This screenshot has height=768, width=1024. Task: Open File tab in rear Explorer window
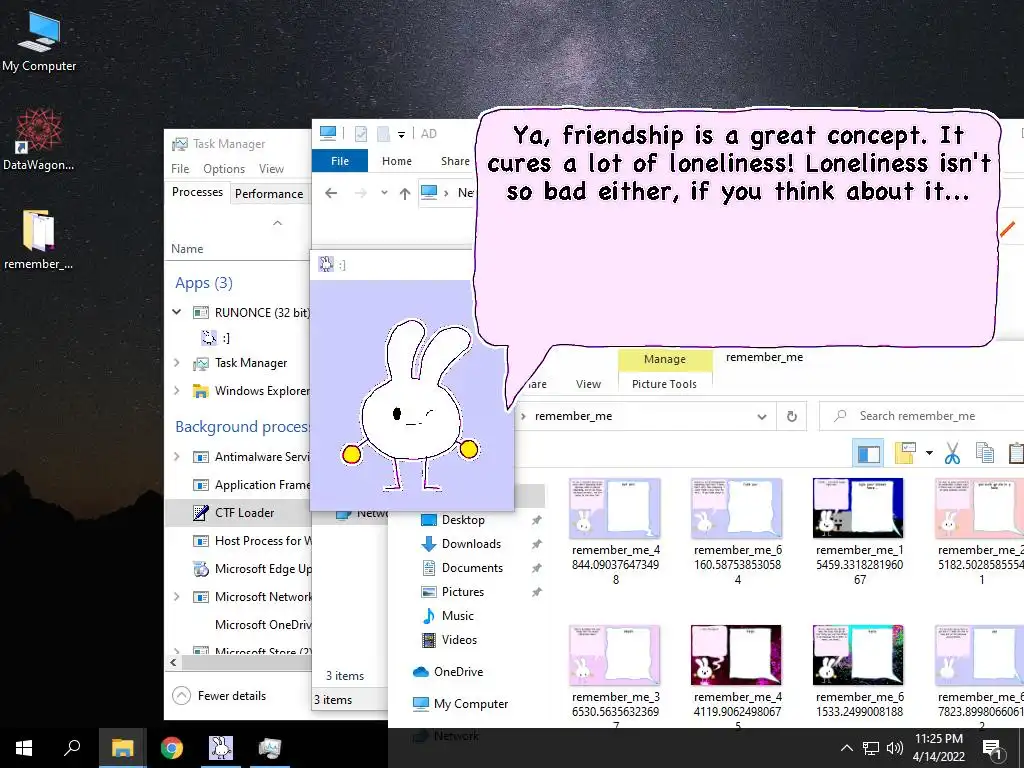(340, 161)
